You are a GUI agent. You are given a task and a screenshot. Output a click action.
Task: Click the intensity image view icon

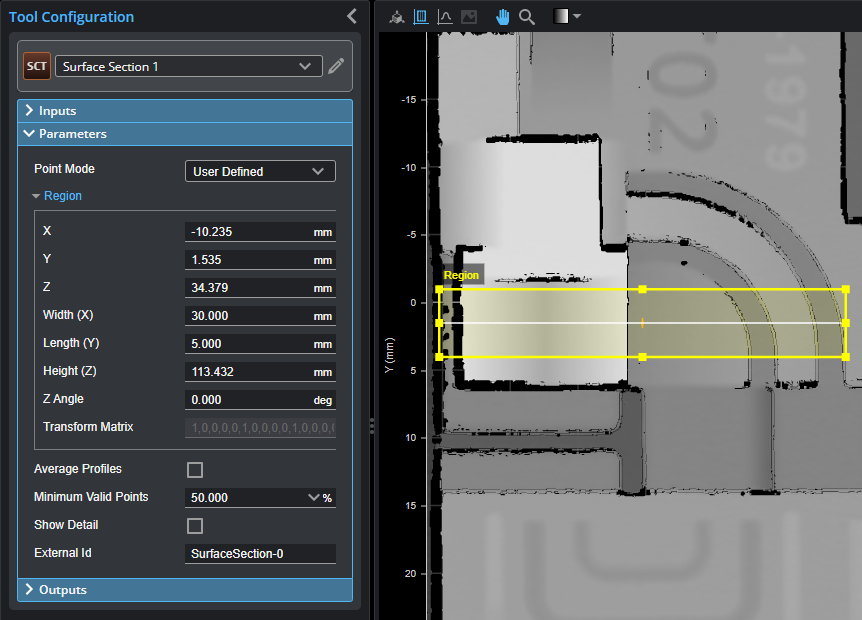469,17
